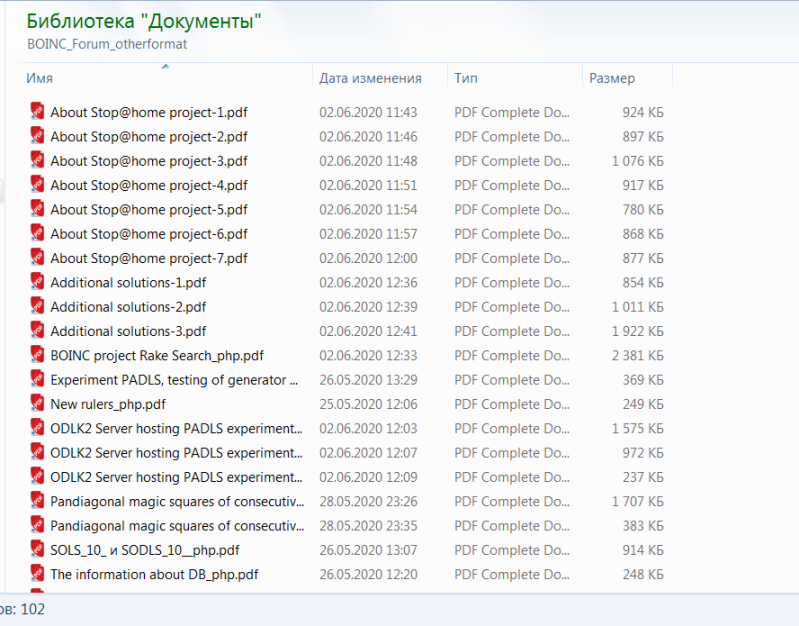This screenshot has width=799, height=626.
Task: Click PDF icon of Additional solutions-3.pdf
Action: click(x=37, y=330)
